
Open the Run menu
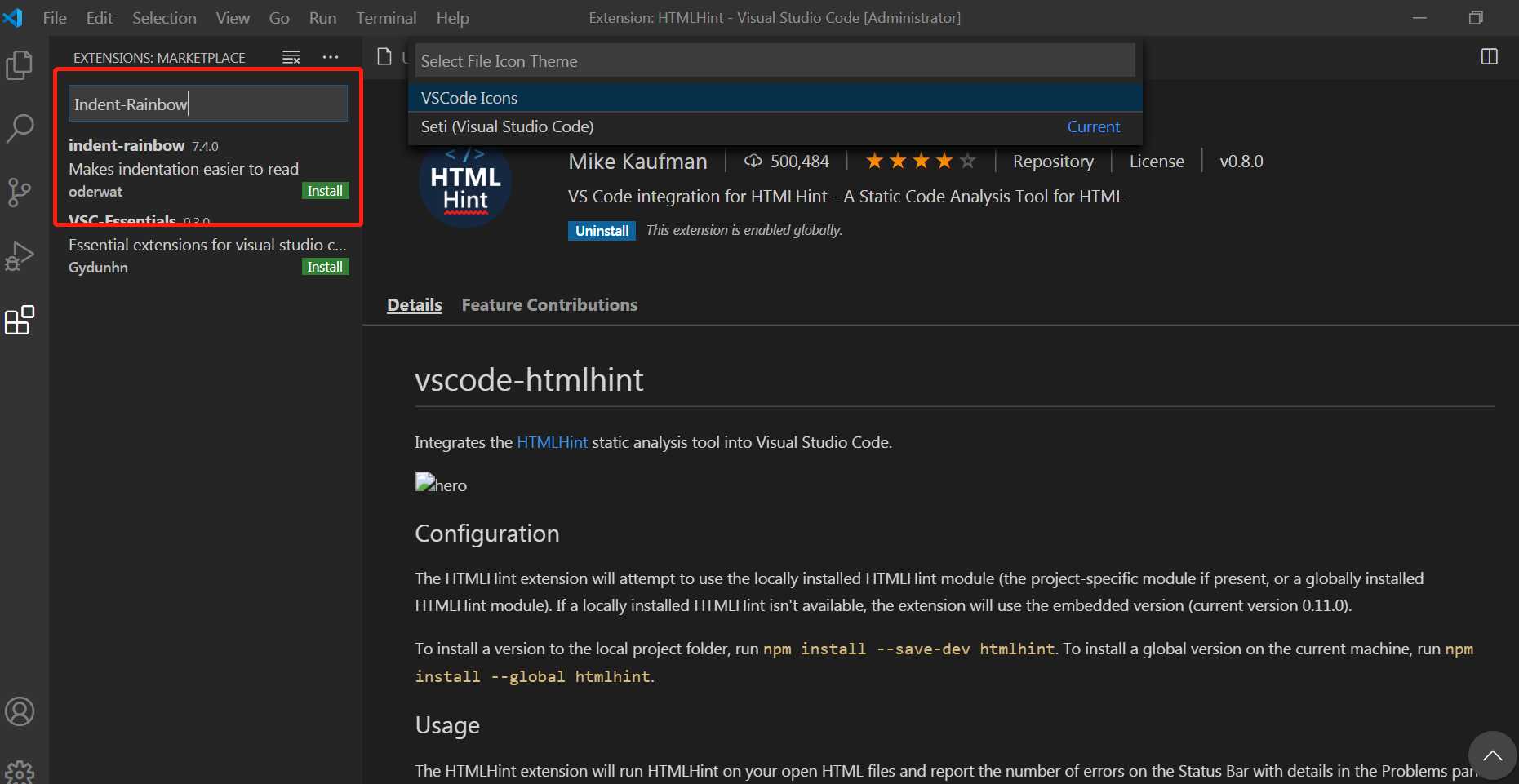pyautogui.click(x=322, y=18)
